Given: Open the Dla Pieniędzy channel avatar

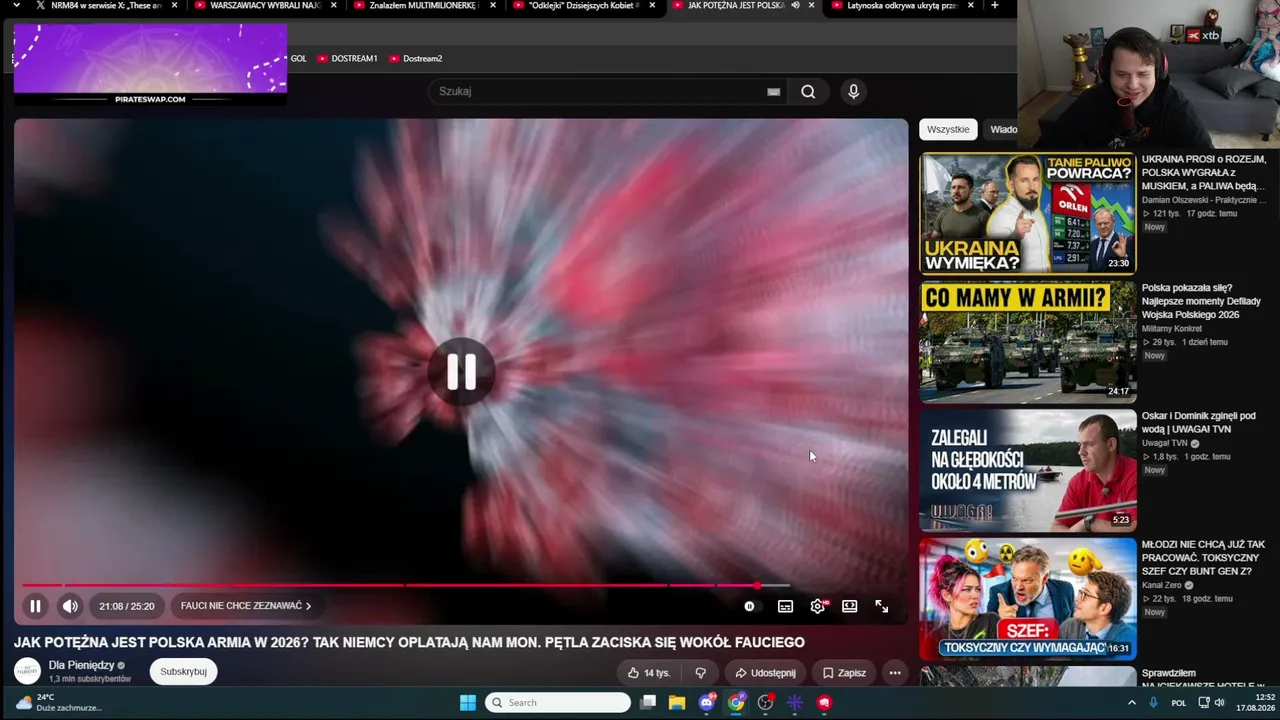Looking at the screenshot, I should 27,671.
